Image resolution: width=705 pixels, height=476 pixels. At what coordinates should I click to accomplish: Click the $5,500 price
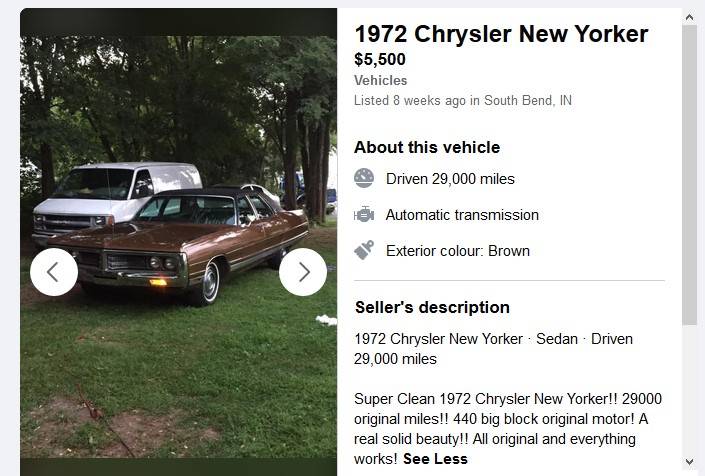click(x=380, y=59)
